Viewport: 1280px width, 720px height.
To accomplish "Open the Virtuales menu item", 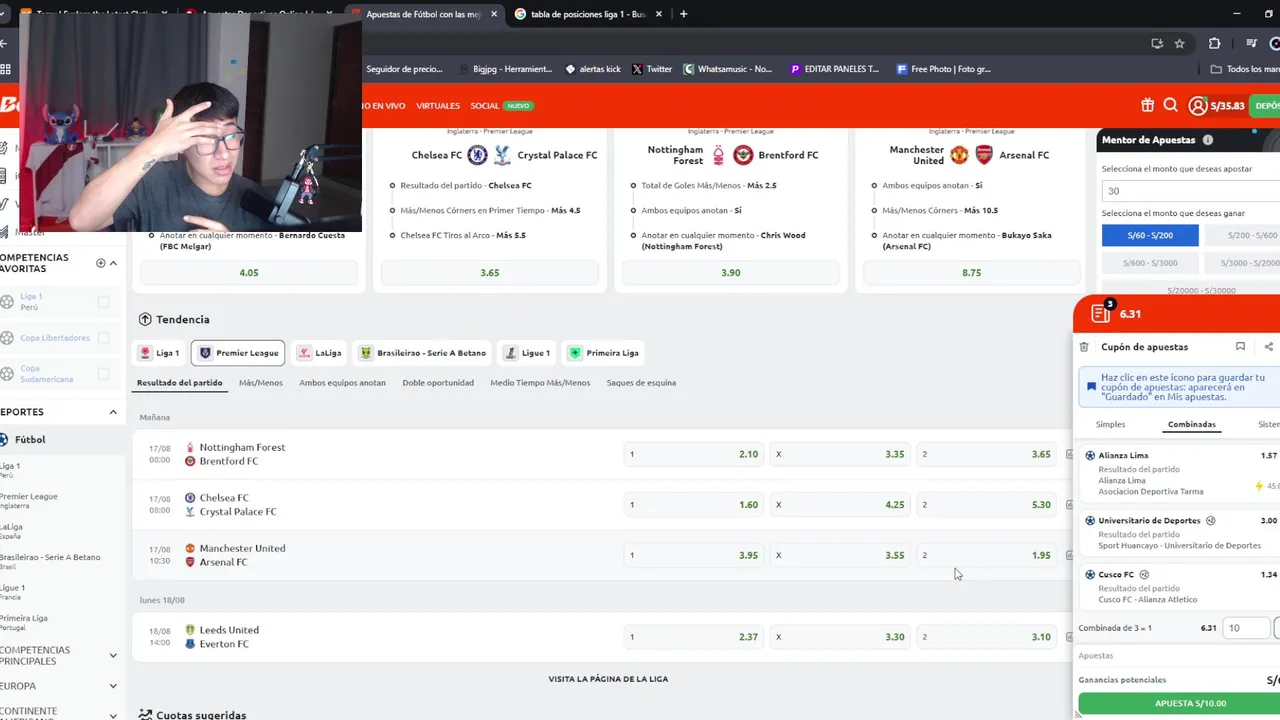I will 438,106.
